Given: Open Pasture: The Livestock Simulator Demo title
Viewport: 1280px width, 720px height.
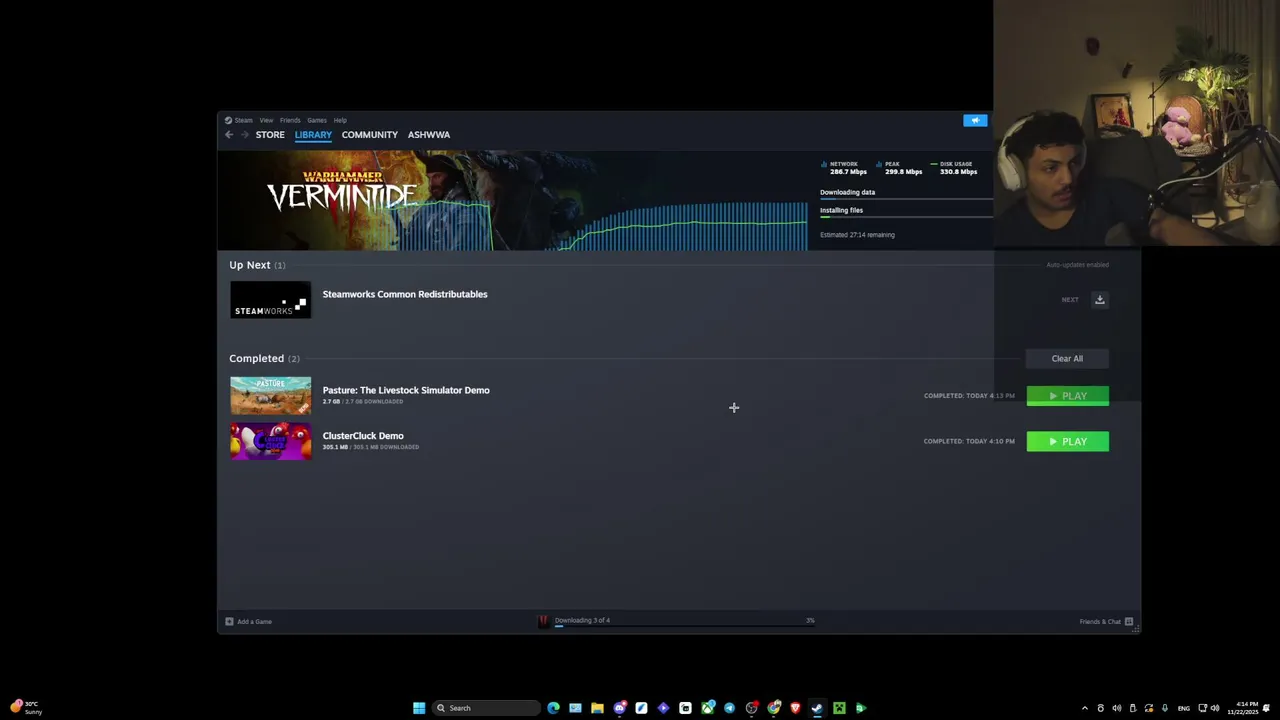Looking at the screenshot, I should point(406,390).
